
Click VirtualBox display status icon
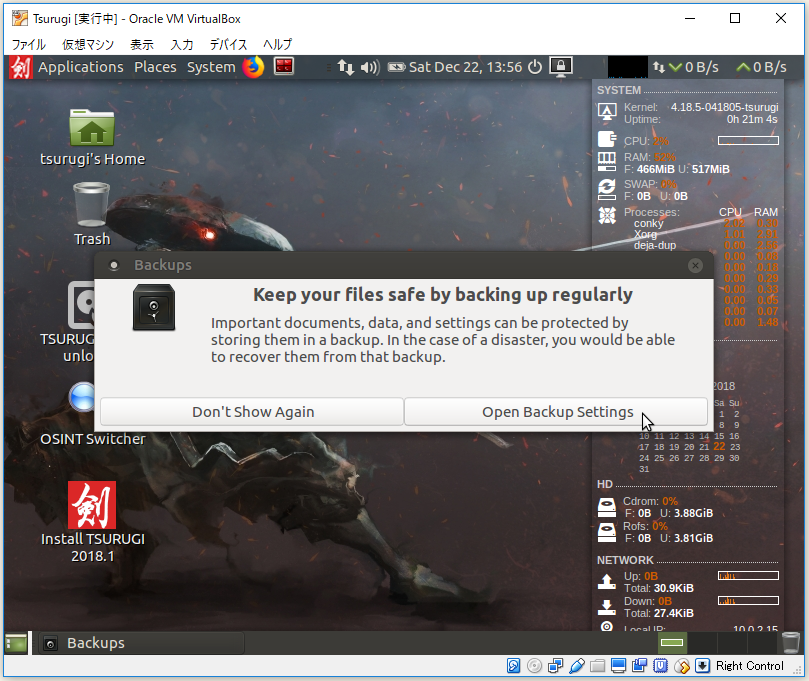(x=619, y=666)
